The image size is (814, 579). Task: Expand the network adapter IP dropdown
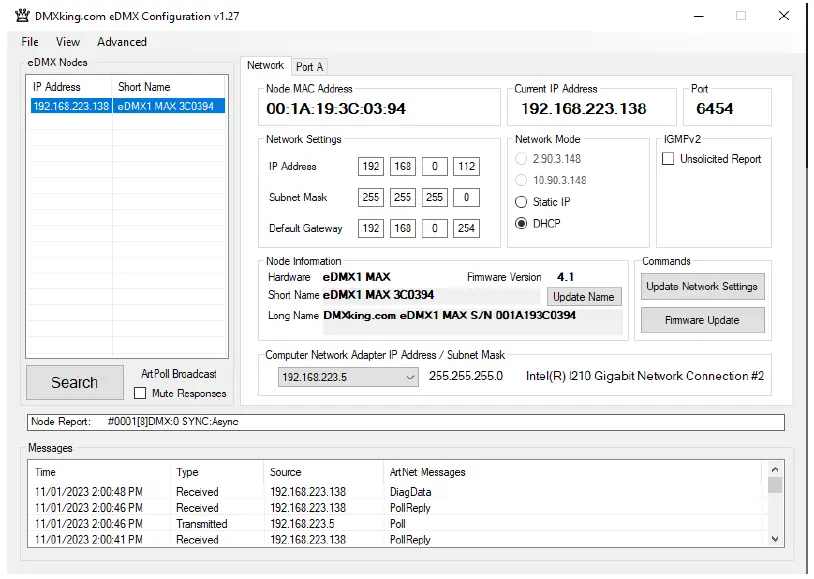410,377
